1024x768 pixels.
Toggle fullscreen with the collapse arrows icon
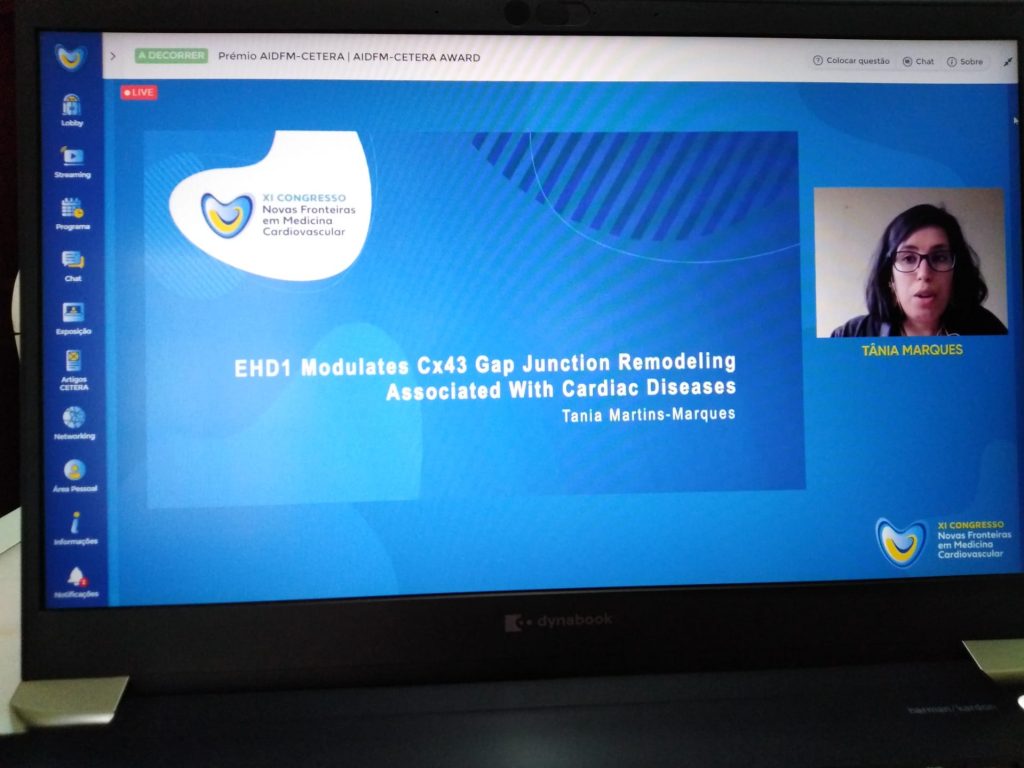click(x=1007, y=62)
